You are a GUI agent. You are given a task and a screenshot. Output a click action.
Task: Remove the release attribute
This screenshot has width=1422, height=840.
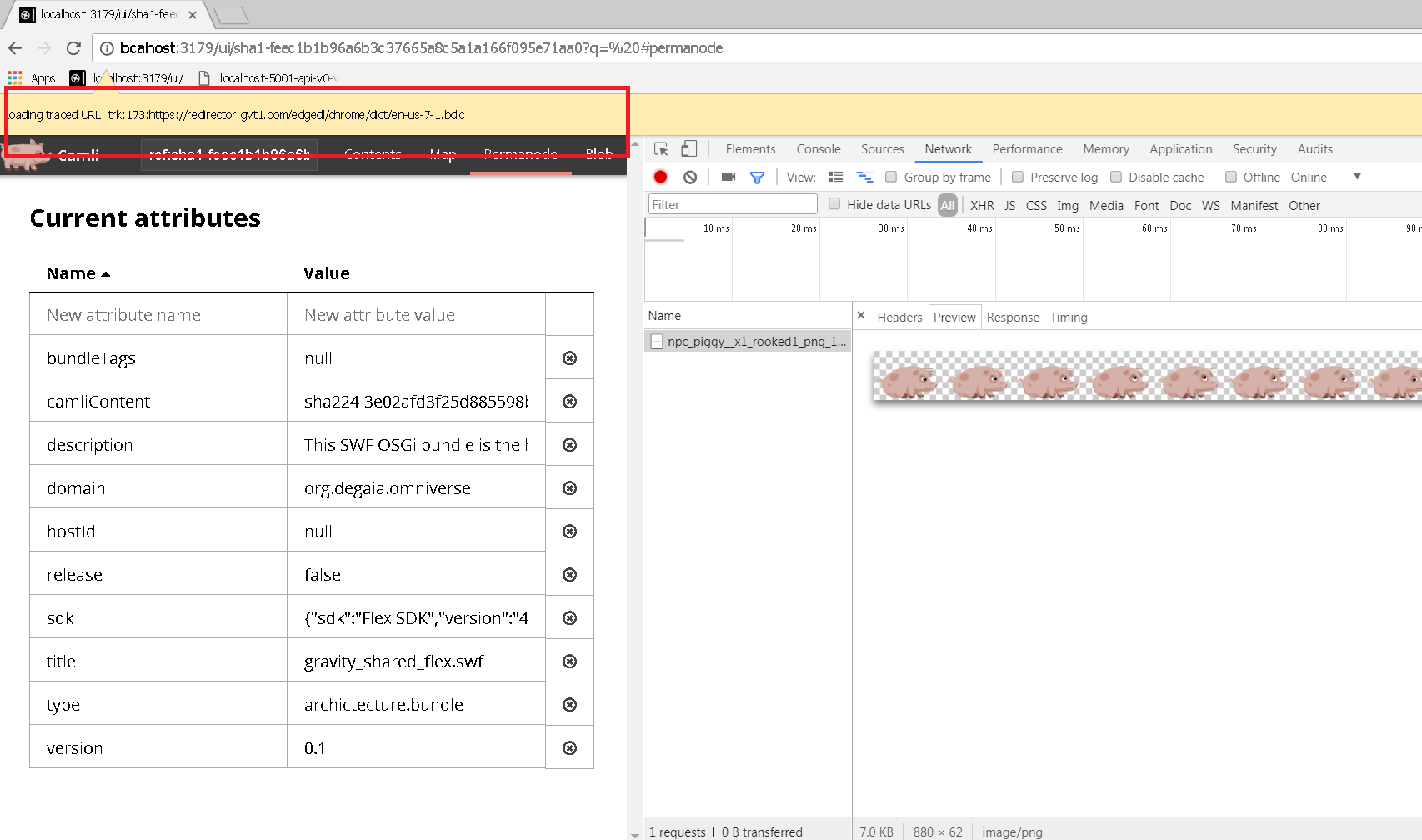(570, 575)
